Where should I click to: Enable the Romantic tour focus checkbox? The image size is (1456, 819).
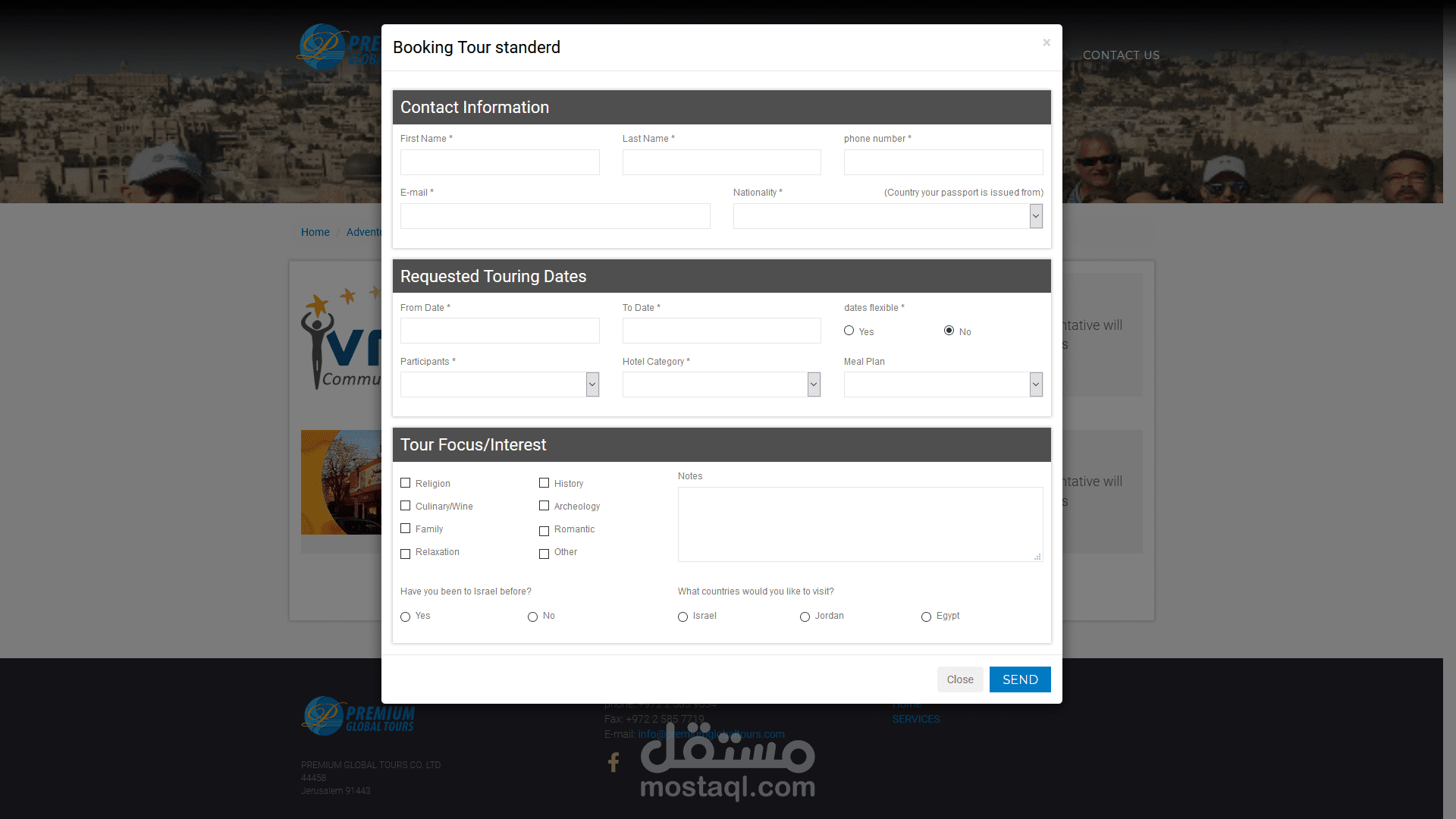(544, 530)
